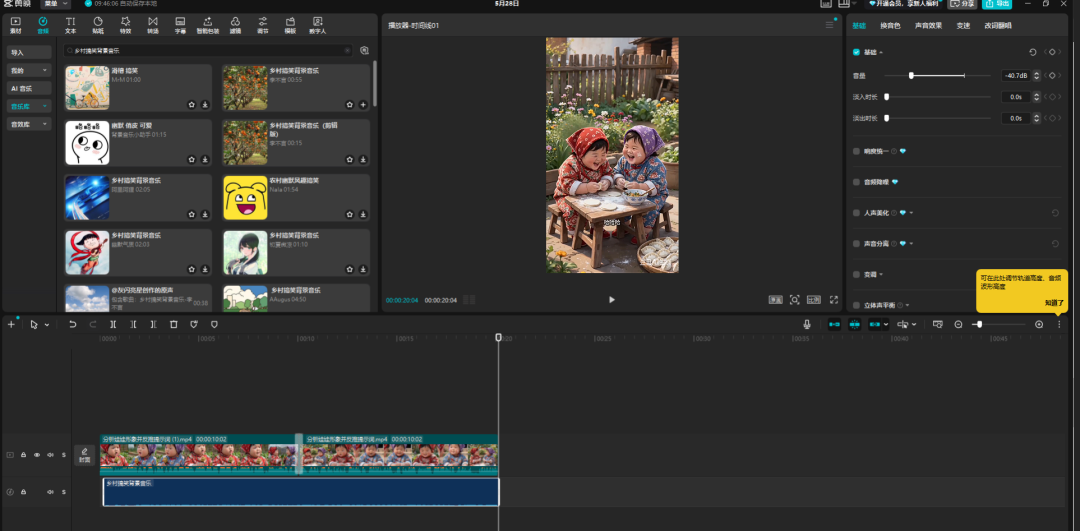Enable the 响度统一 checkbox
The image size is (1080, 531).
(856, 151)
